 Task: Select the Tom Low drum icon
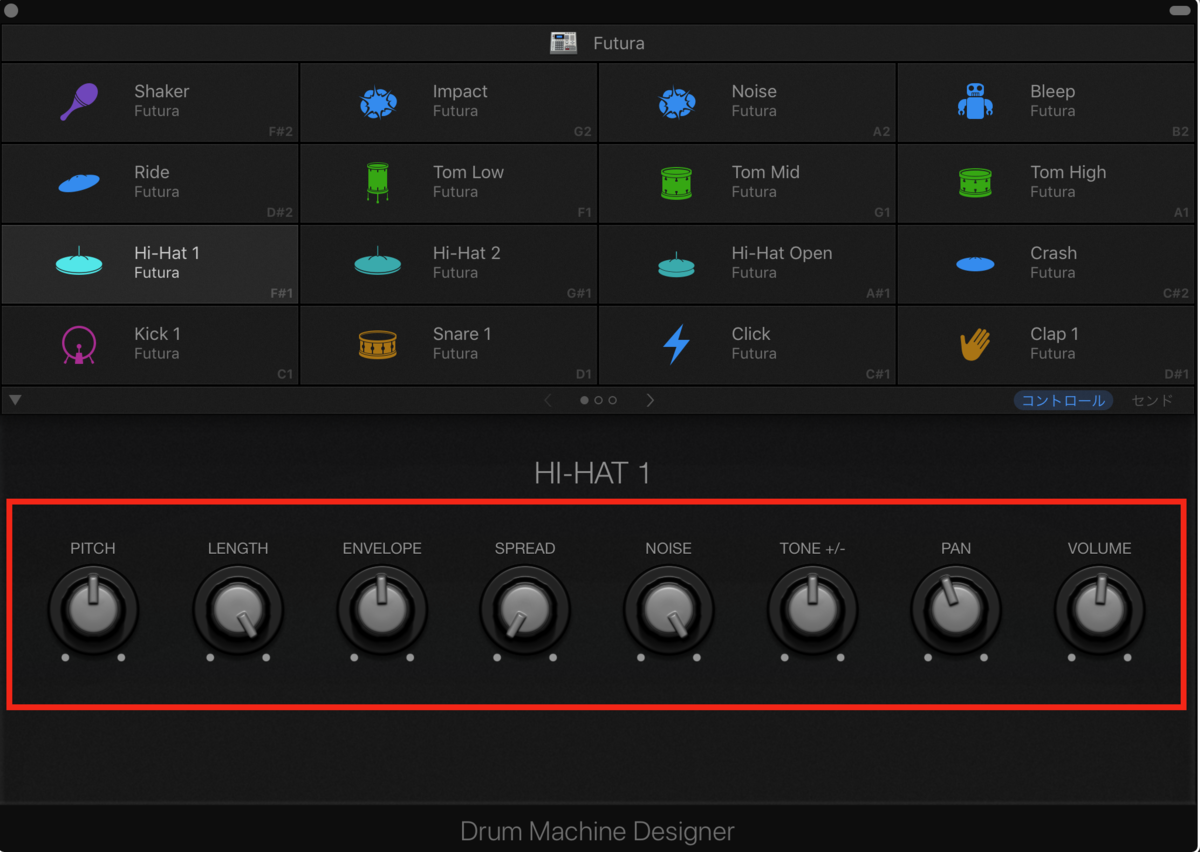pyautogui.click(x=378, y=183)
